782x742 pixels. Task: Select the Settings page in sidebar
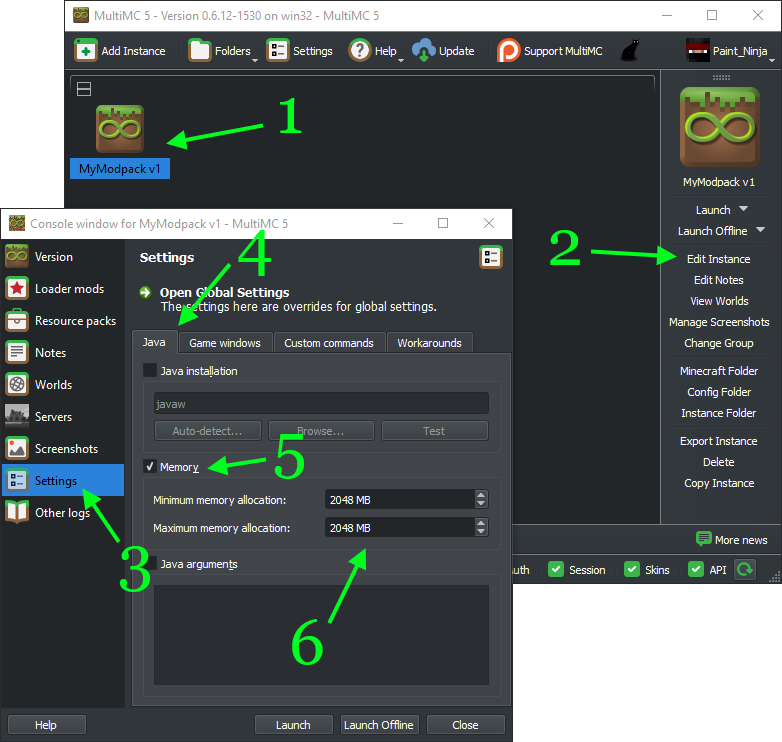pos(63,480)
